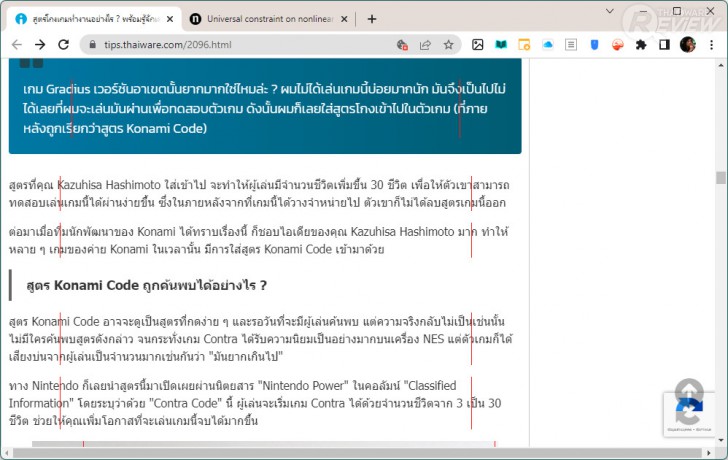Viewport: 728px width, 460px height.
Task: Click the scroll-to-top arrow button on page
Action: coord(689,391)
